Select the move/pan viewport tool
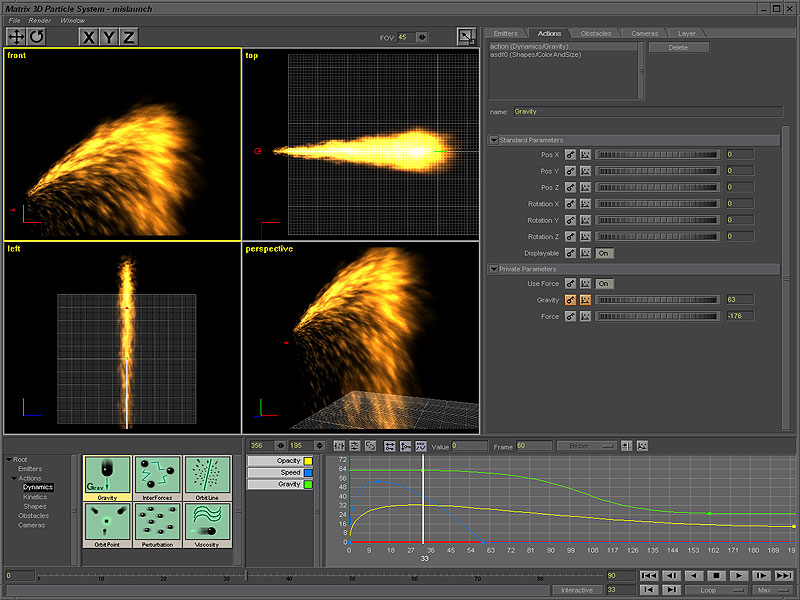Screen dimensions: 800x600 click(x=16, y=37)
